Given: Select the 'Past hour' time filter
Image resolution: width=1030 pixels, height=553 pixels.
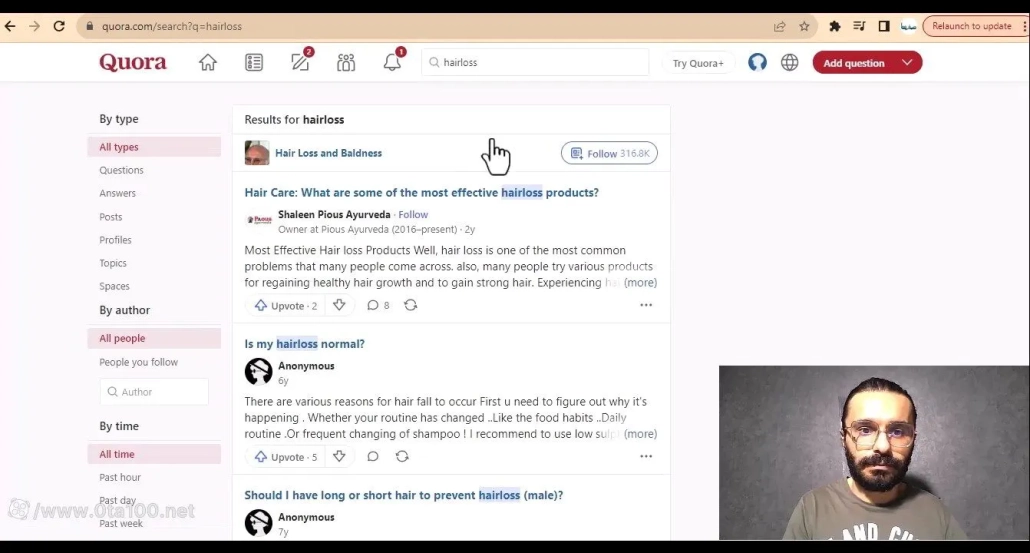Looking at the screenshot, I should tap(120, 477).
